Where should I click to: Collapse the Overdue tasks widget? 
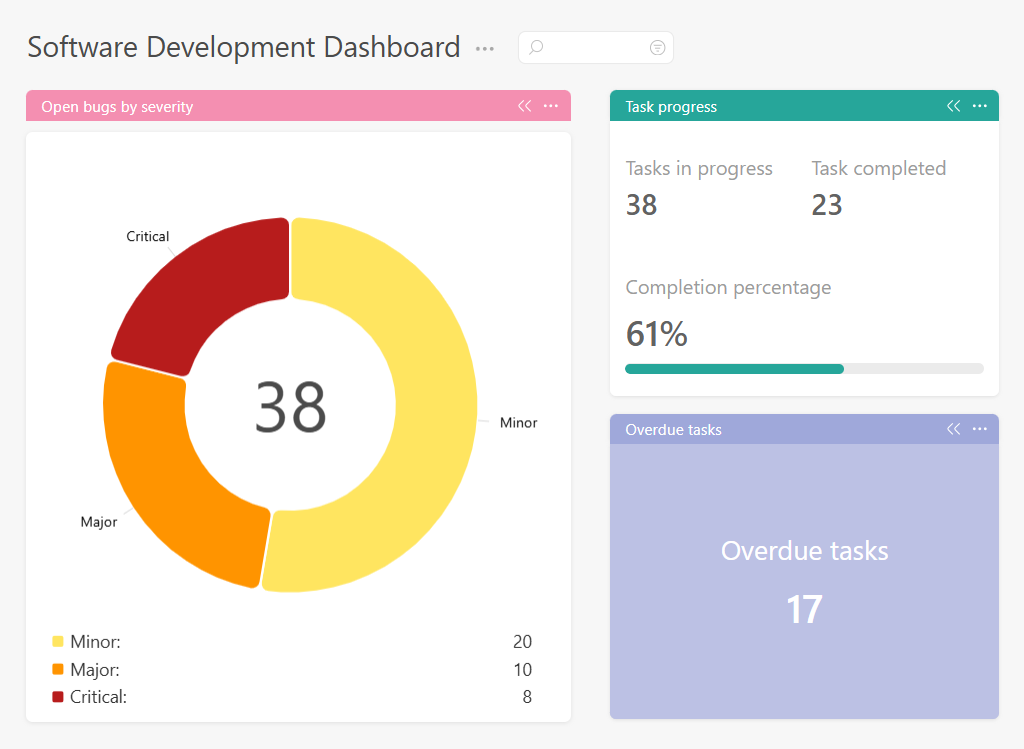[953, 429]
